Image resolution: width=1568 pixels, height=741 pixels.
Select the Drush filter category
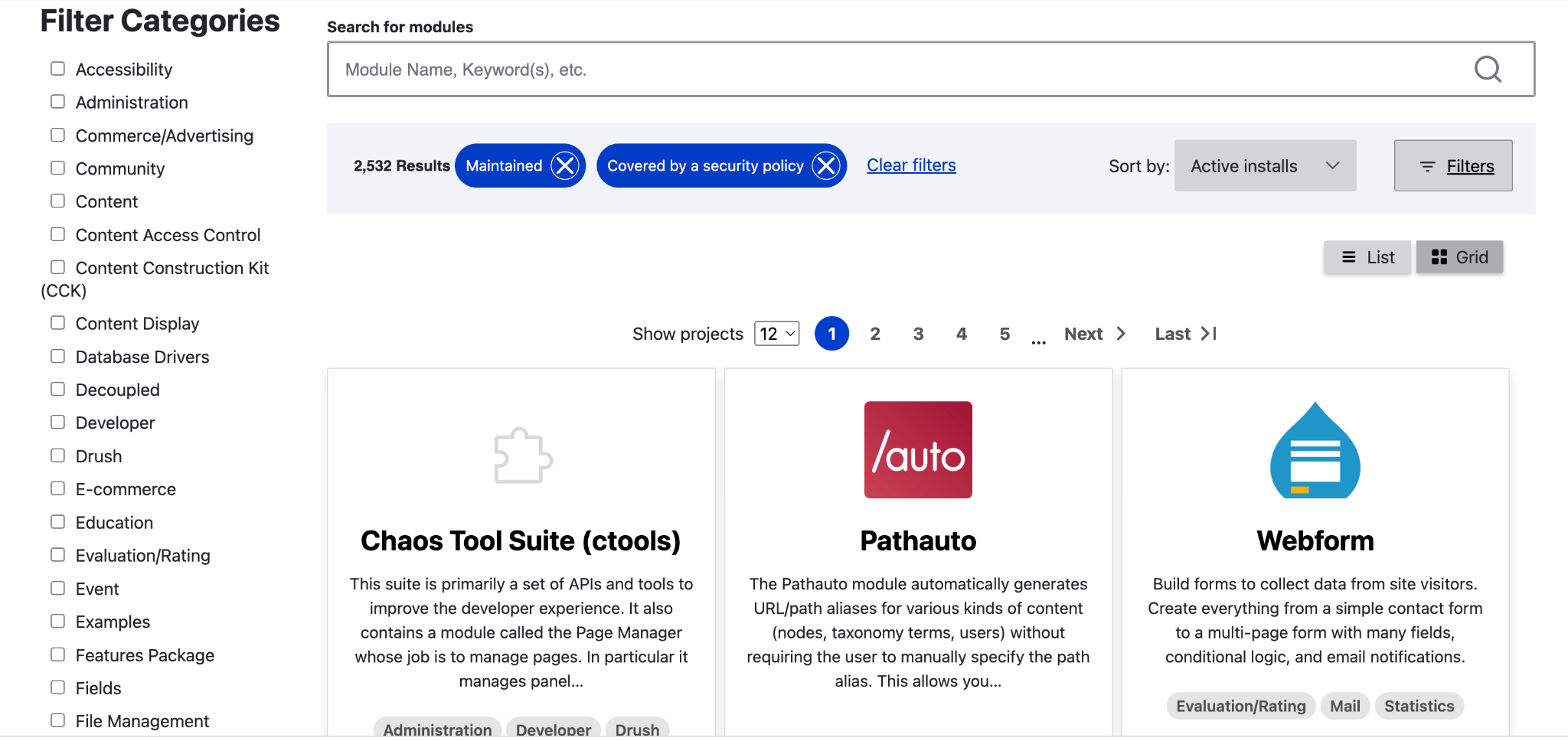[x=57, y=455]
